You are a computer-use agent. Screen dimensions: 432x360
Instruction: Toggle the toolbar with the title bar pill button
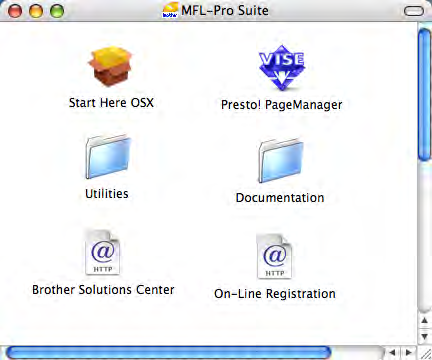pos(414,11)
